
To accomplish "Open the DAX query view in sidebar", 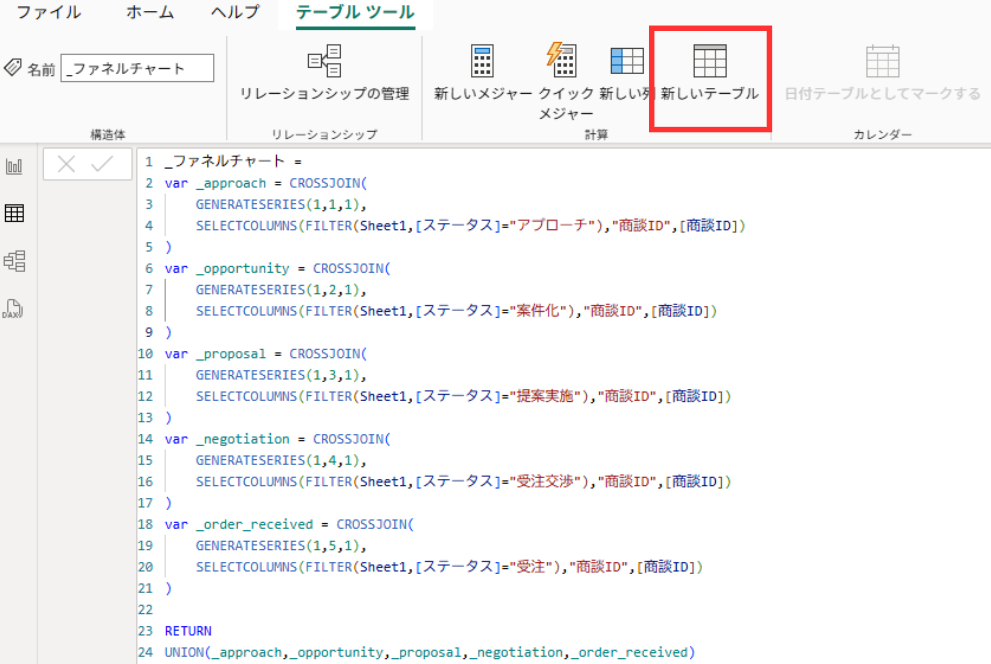I will (13, 309).
